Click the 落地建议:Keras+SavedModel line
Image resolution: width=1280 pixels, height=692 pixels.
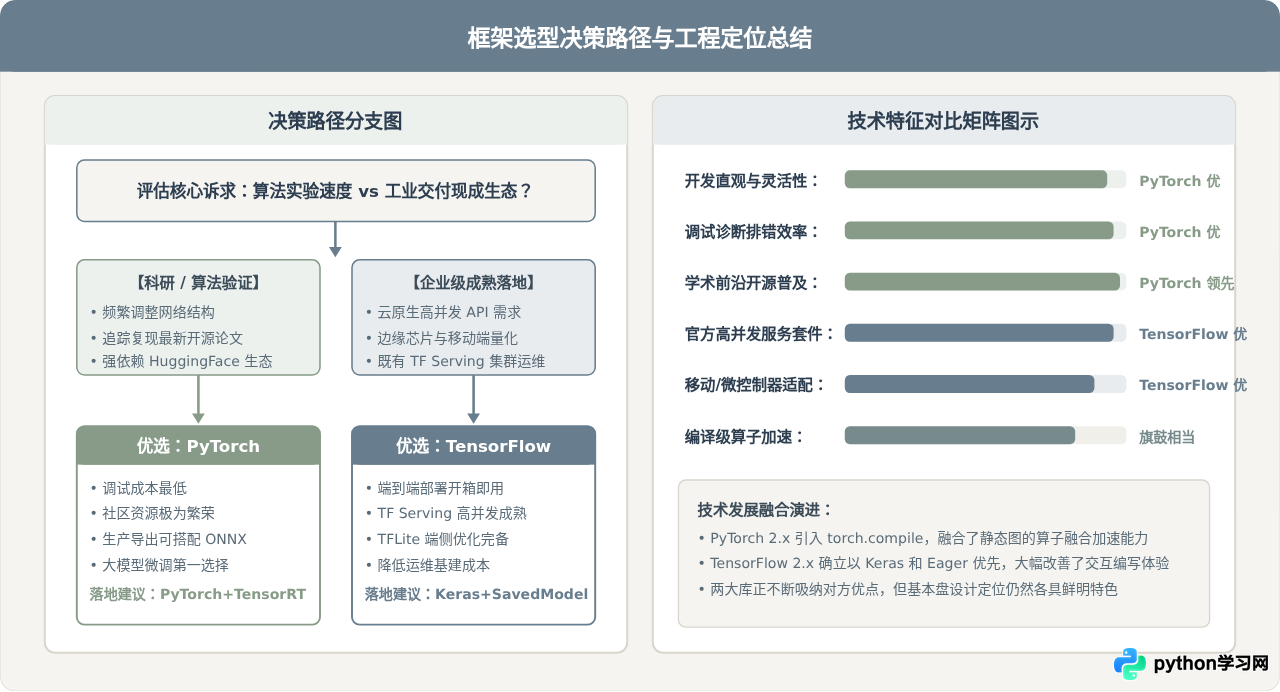click(476, 594)
